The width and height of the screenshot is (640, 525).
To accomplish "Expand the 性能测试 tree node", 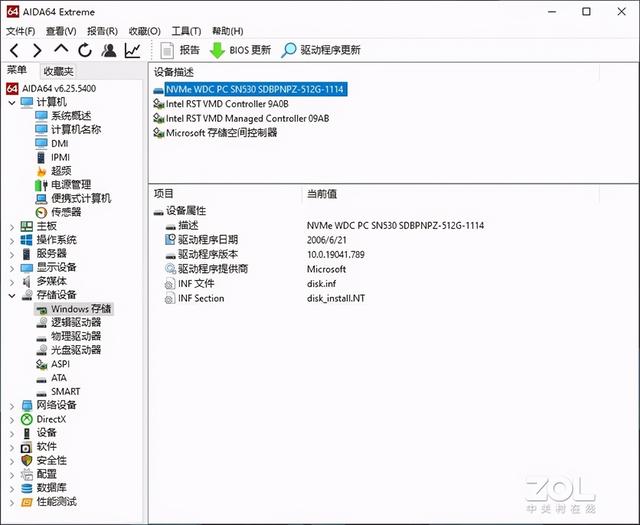I will click(12, 503).
